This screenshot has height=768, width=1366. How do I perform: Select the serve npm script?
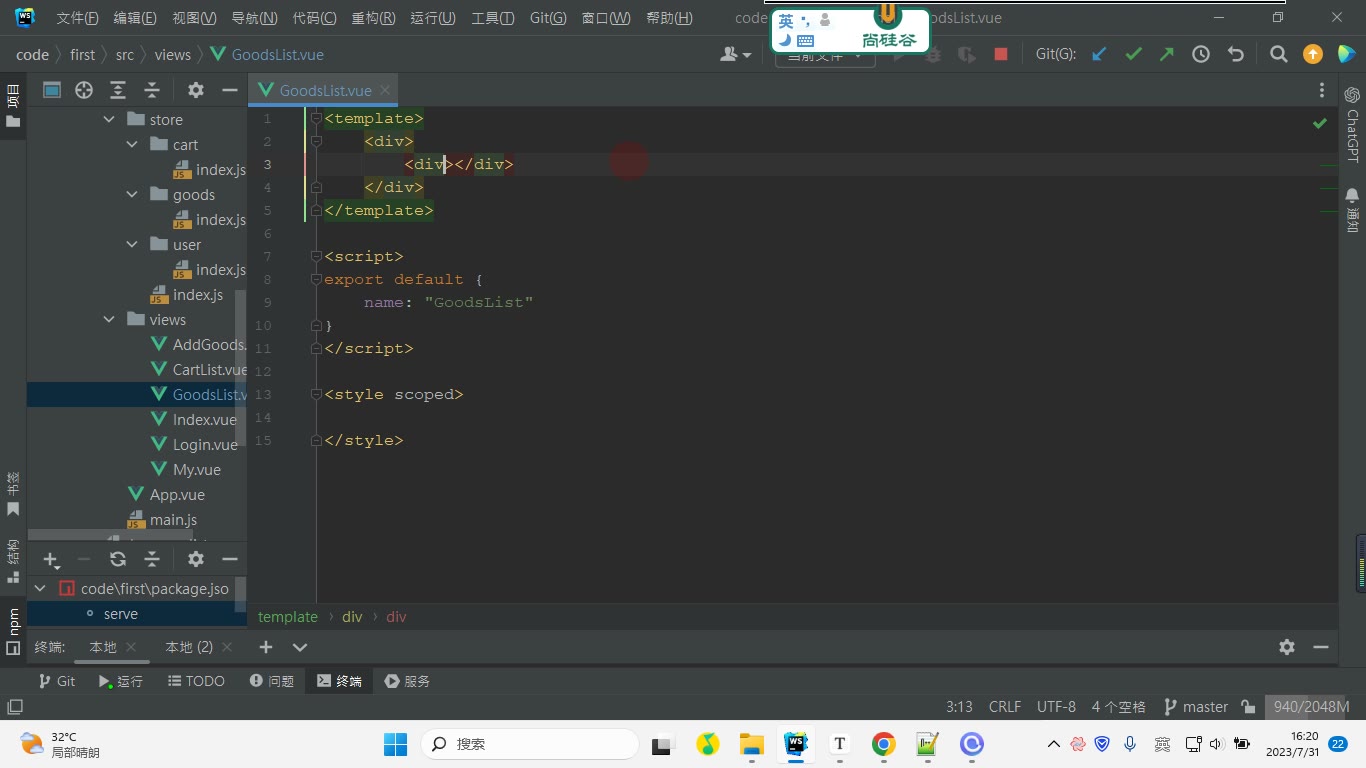(120, 614)
